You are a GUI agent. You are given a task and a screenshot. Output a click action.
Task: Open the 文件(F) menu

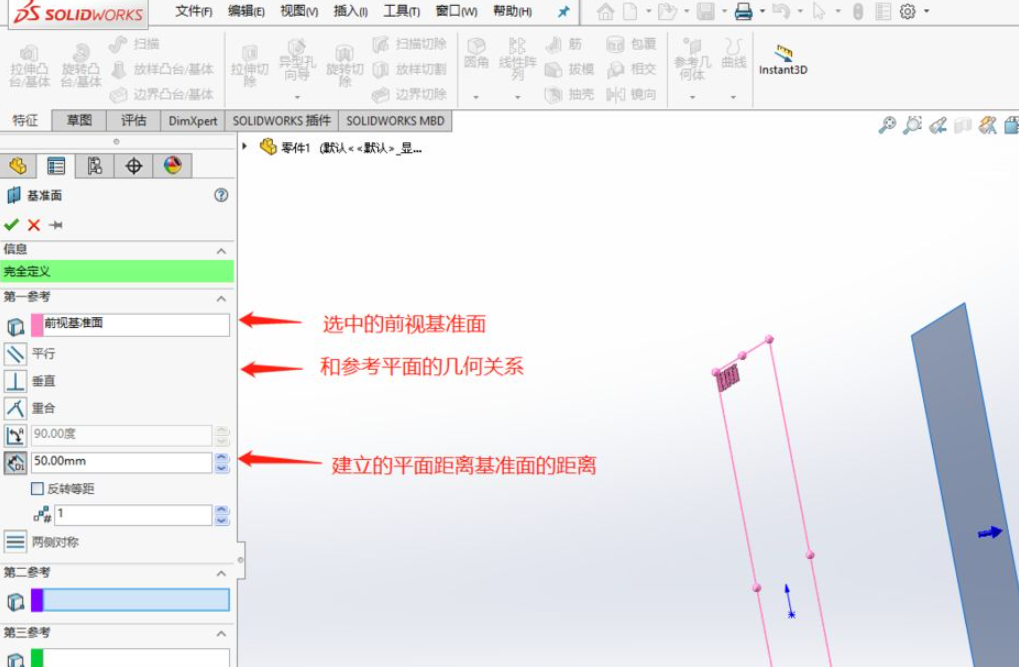pyautogui.click(x=194, y=11)
